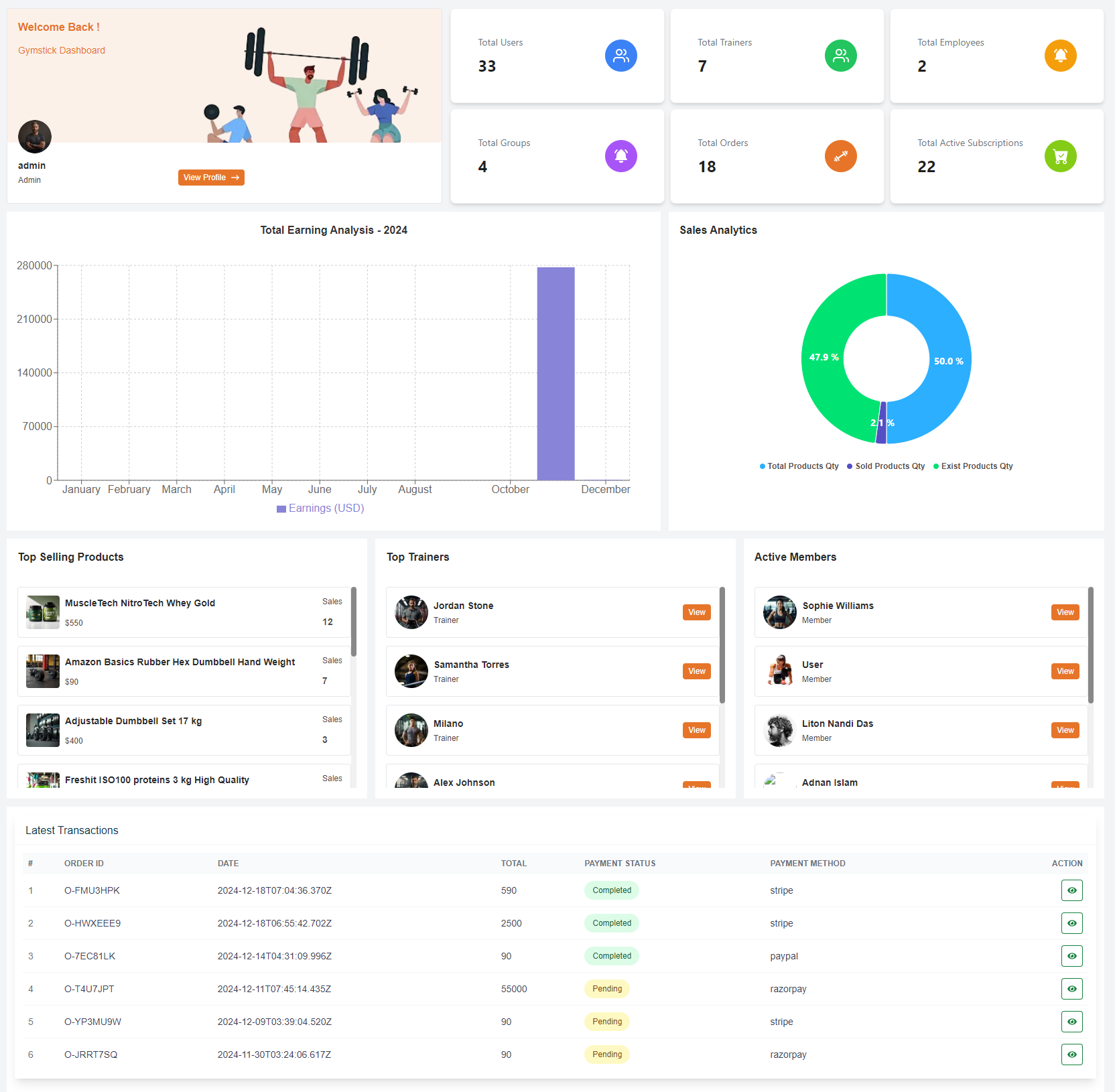View order O-FMU3HPK with eye icon

tap(1071, 890)
